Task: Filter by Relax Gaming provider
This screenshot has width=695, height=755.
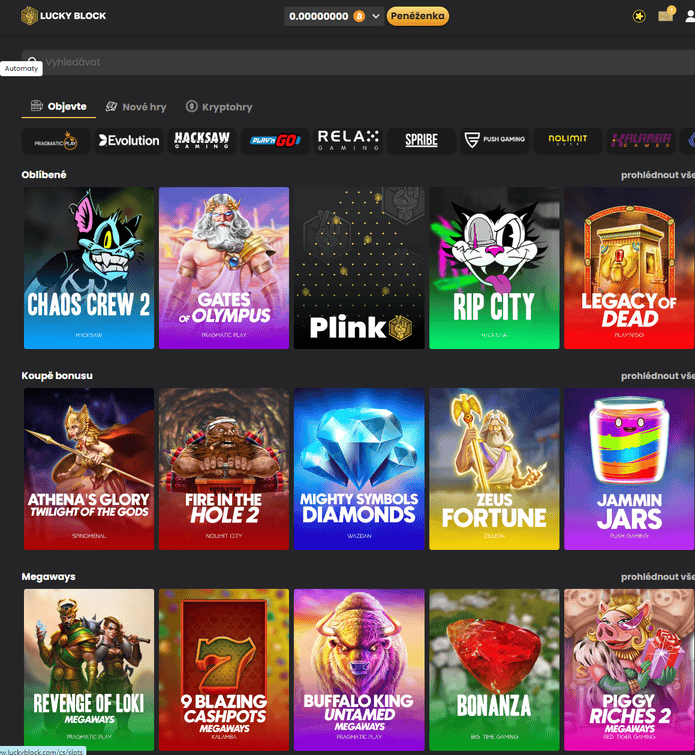Action: (x=348, y=141)
